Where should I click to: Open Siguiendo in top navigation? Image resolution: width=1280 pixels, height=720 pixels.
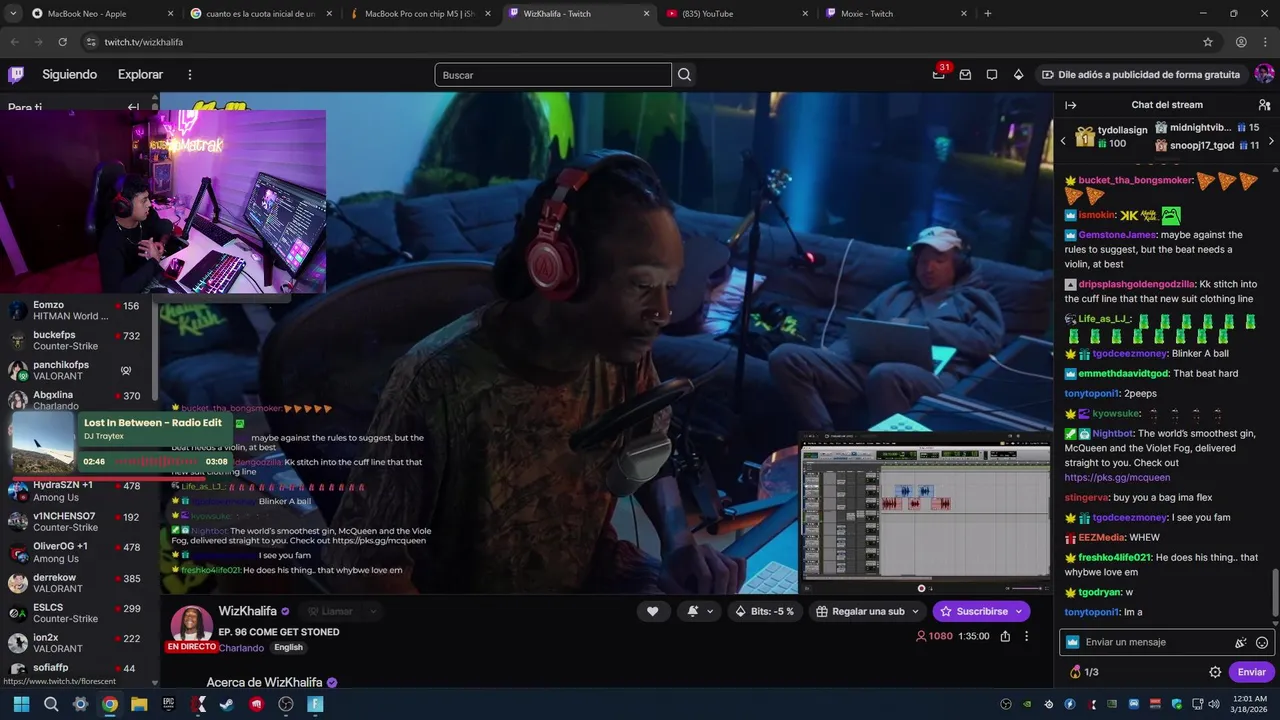[x=69, y=75]
